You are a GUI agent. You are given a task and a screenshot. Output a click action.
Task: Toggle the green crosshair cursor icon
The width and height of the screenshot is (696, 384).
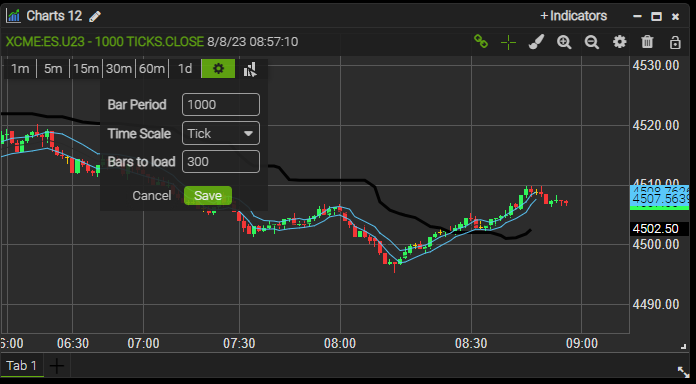click(x=508, y=42)
